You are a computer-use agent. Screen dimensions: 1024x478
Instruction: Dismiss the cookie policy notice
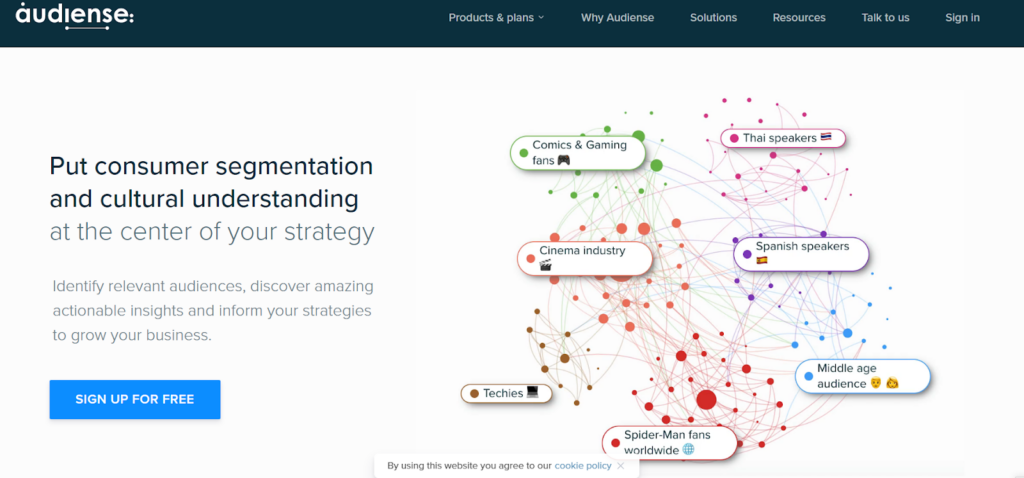point(620,466)
